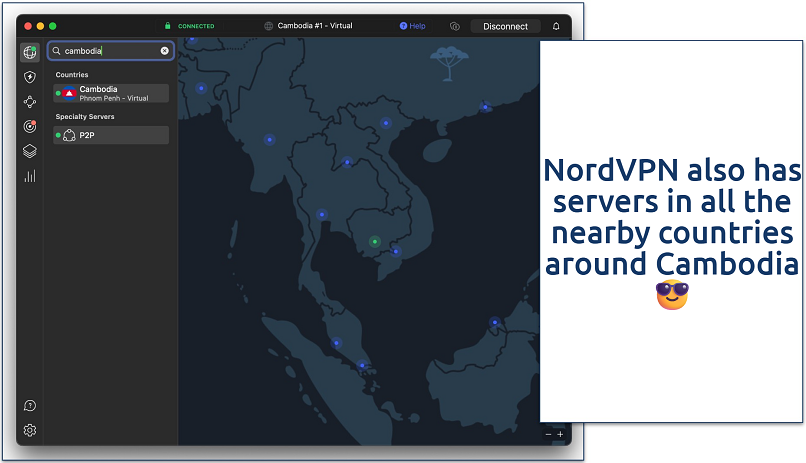Click the Vietnam Ho Chi Minh server dot

[x=395, y=251]
